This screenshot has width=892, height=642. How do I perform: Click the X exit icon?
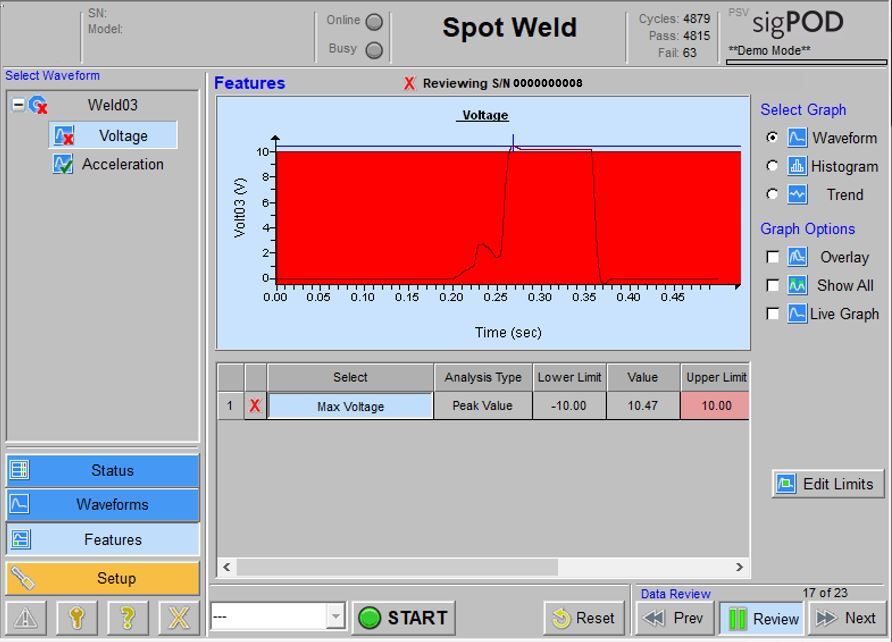click(x=176, y=617)
